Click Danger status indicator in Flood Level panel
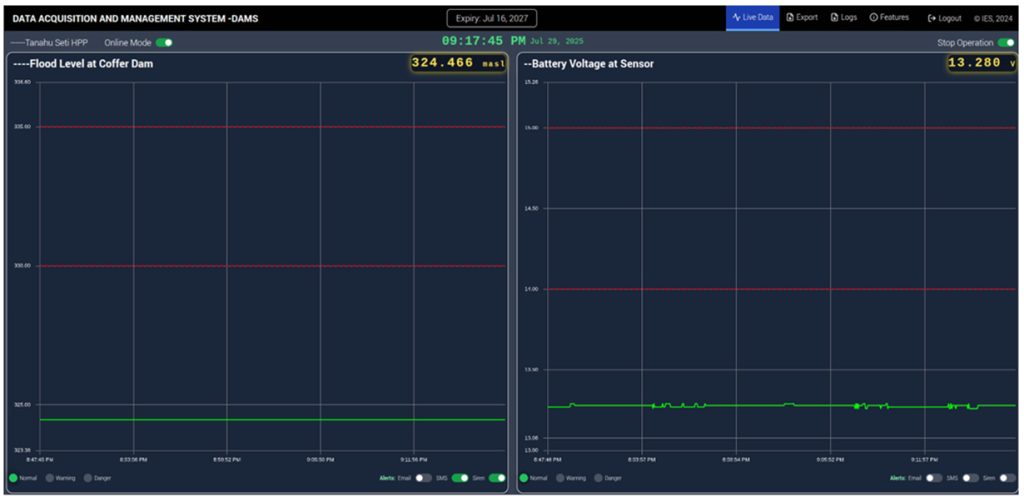1024x502 pixels. [x=88, y=478]
